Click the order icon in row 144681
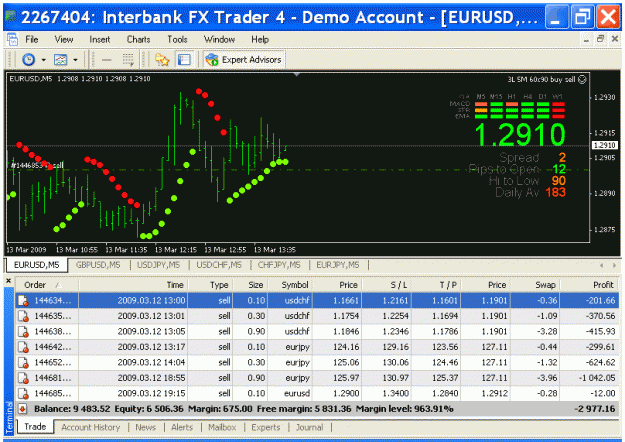This screenshot has width=625, height=442. pos(24,378)
